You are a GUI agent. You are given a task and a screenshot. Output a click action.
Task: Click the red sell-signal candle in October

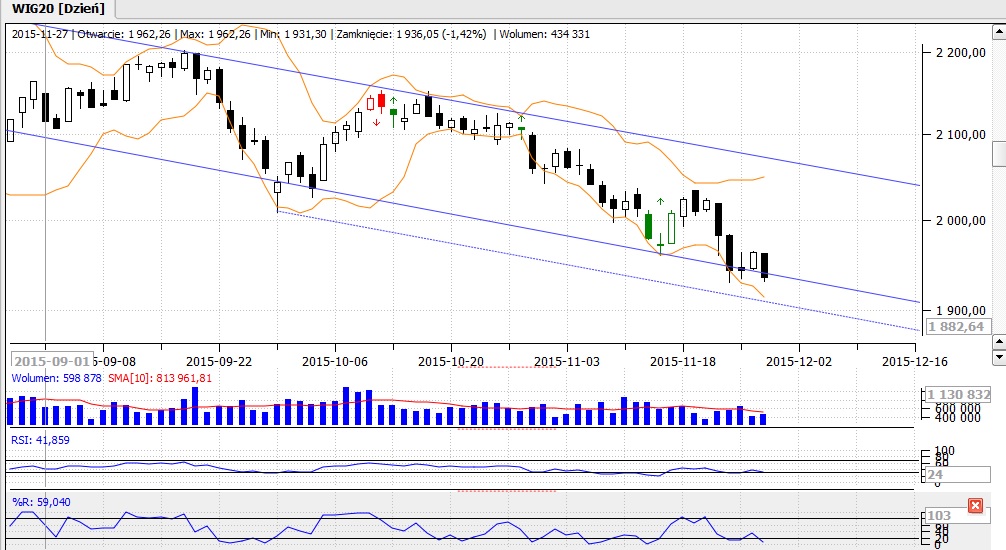(x=381, y=101)
